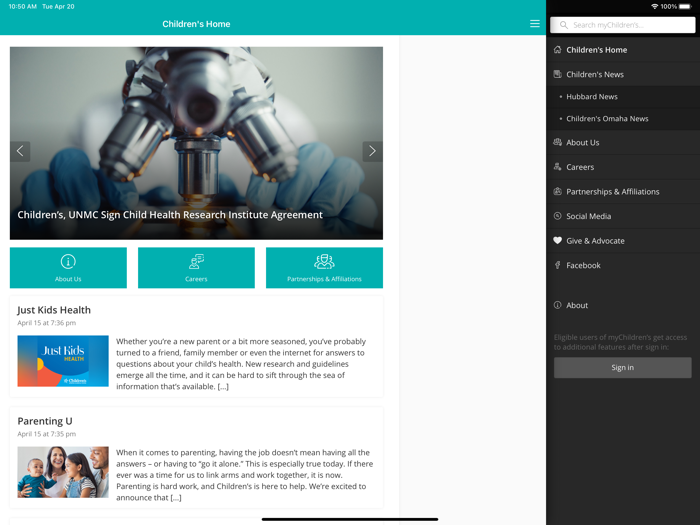
Task: Click the 'April 15 at 7:35 pm' timestamp
Action: 46,434
